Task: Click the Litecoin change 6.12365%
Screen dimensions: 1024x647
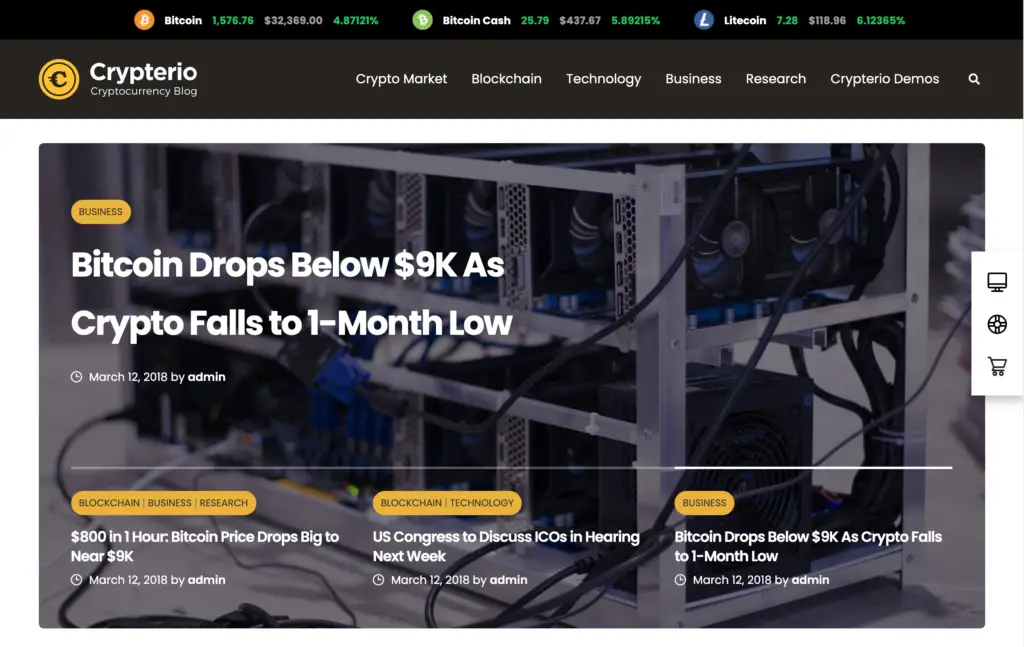Action: coord(880,20)
